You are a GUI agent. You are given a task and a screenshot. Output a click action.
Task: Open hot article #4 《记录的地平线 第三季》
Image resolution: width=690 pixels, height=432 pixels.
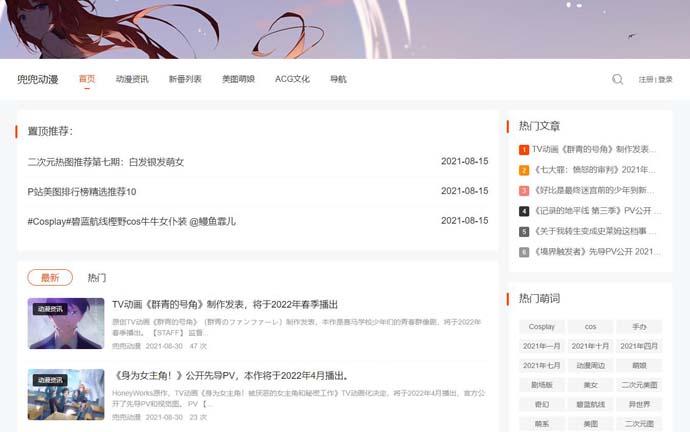[596, 211]
